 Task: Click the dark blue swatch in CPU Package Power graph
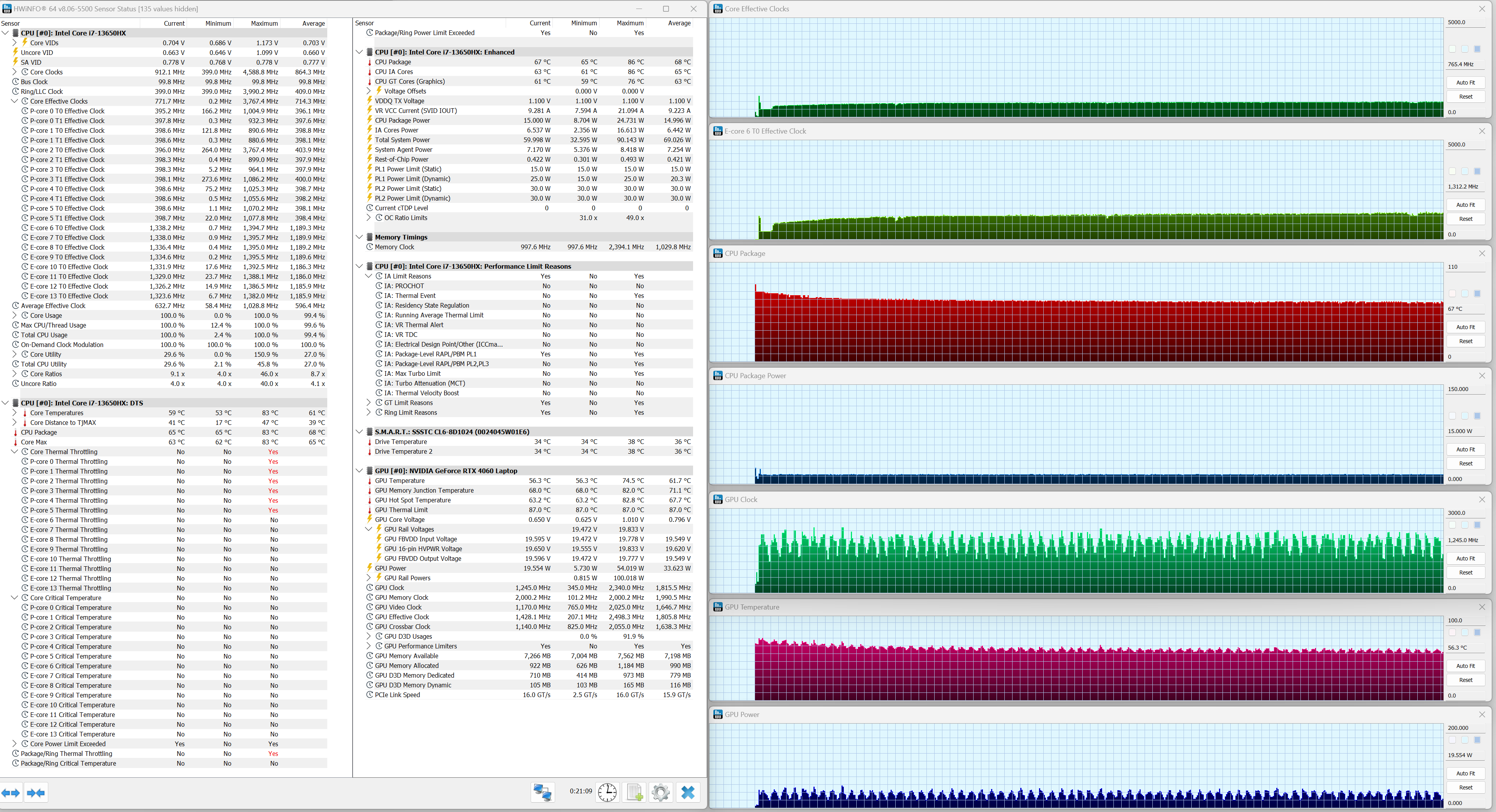click(x=1477, y=416)
